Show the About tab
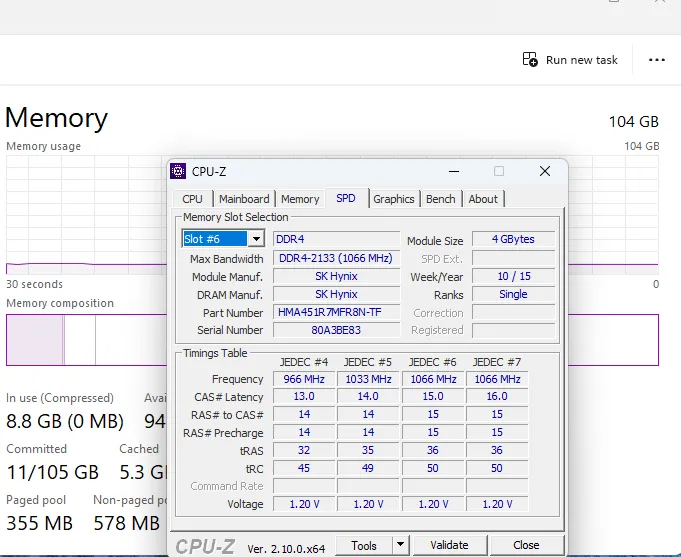The image size is (681, 557). pyautogui.click(x=483, y=199)
